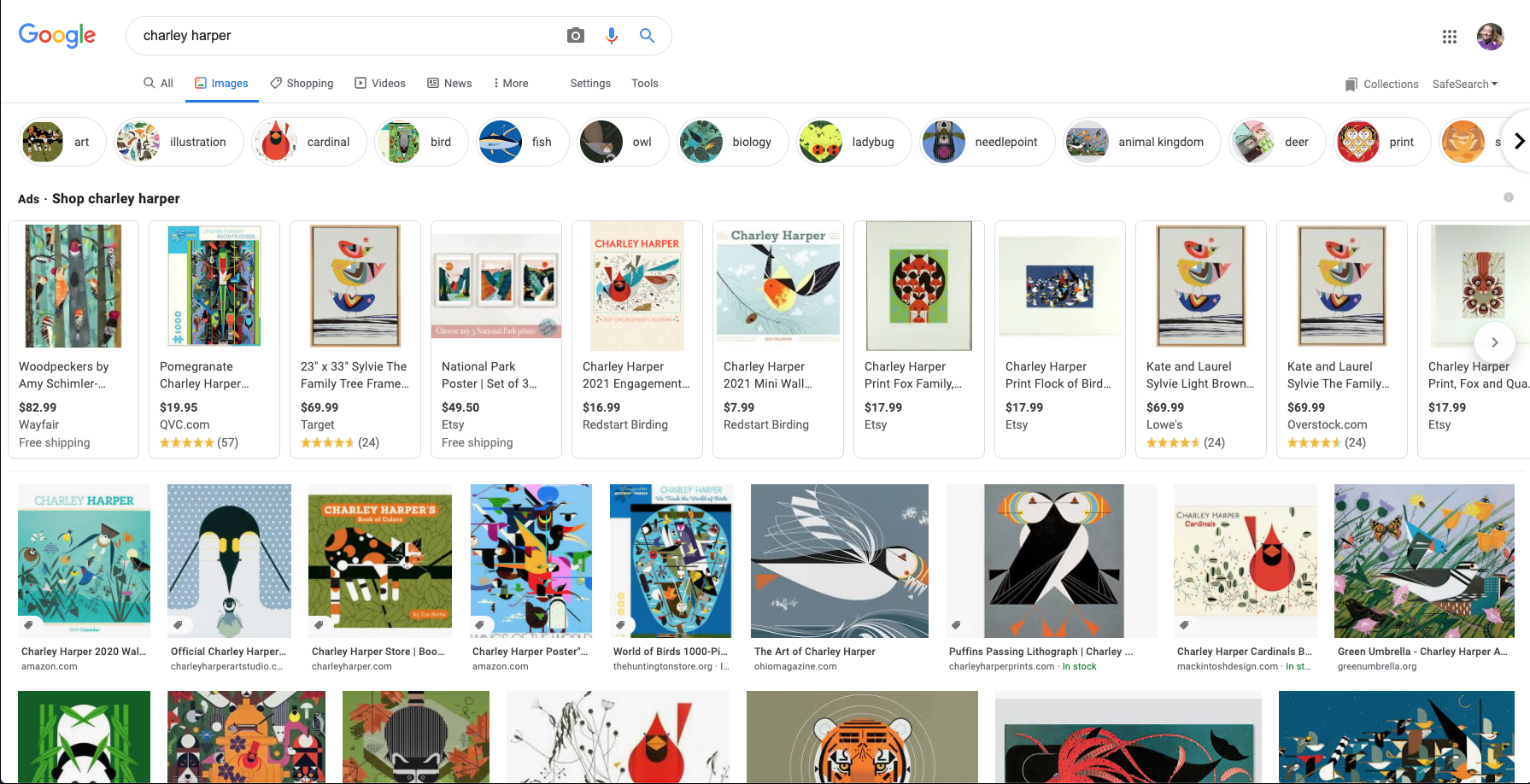This screenshot has height=784, width=1530.
Task: Open the Pomegranate Charley Harper QVC ad
Action: coord(214,339)
